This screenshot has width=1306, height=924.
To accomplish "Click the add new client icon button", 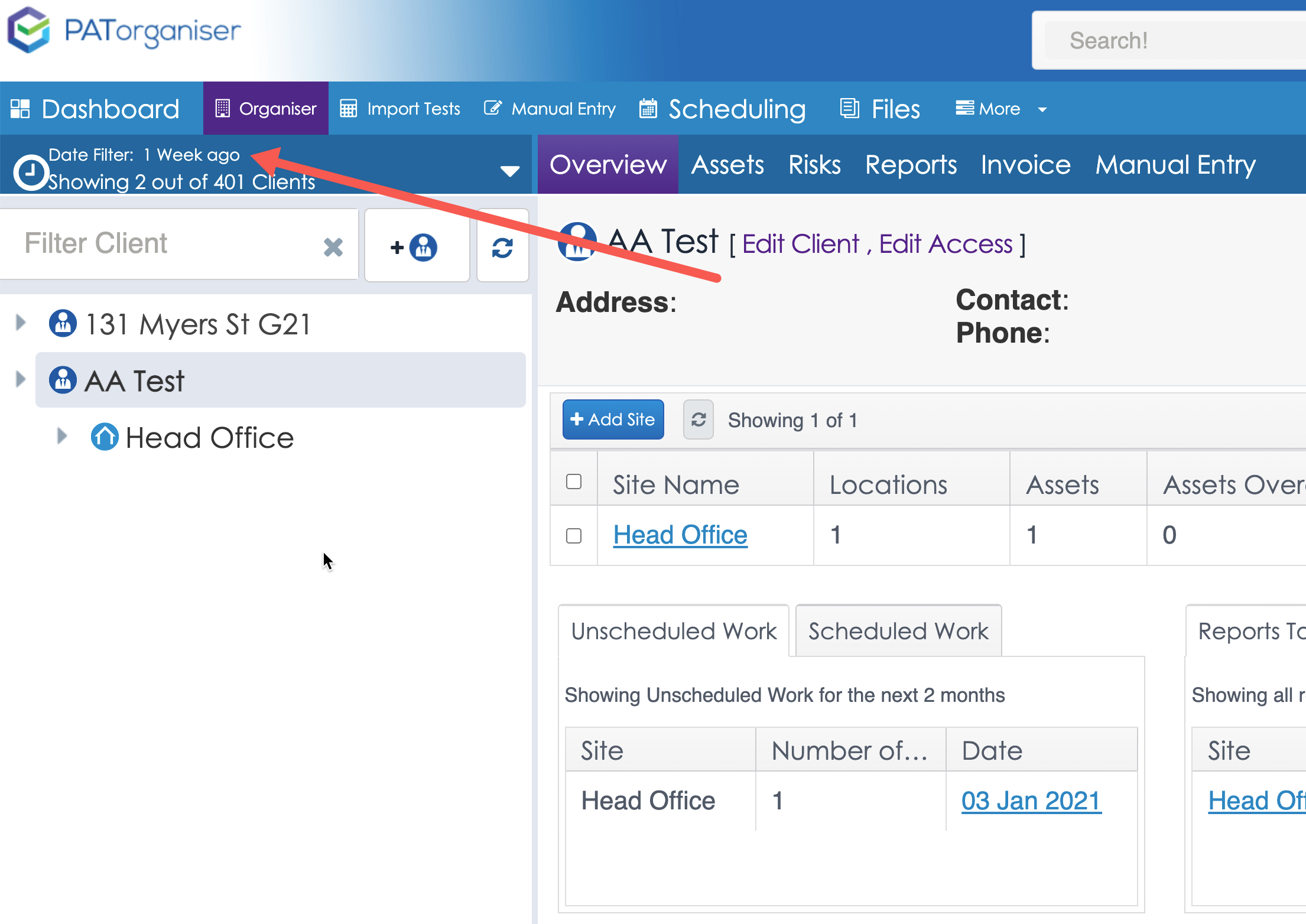I will pyautogui.click(x=416, y=246).
